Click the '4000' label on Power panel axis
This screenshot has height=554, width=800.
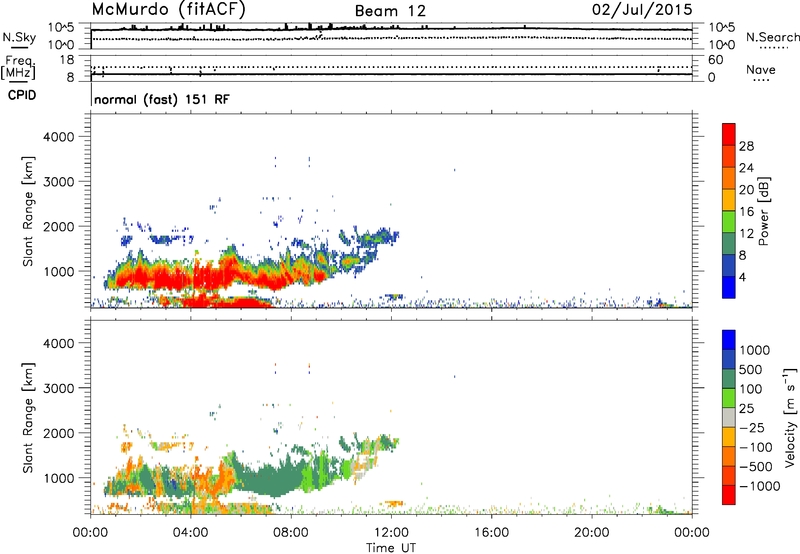[x=59, y=137]
